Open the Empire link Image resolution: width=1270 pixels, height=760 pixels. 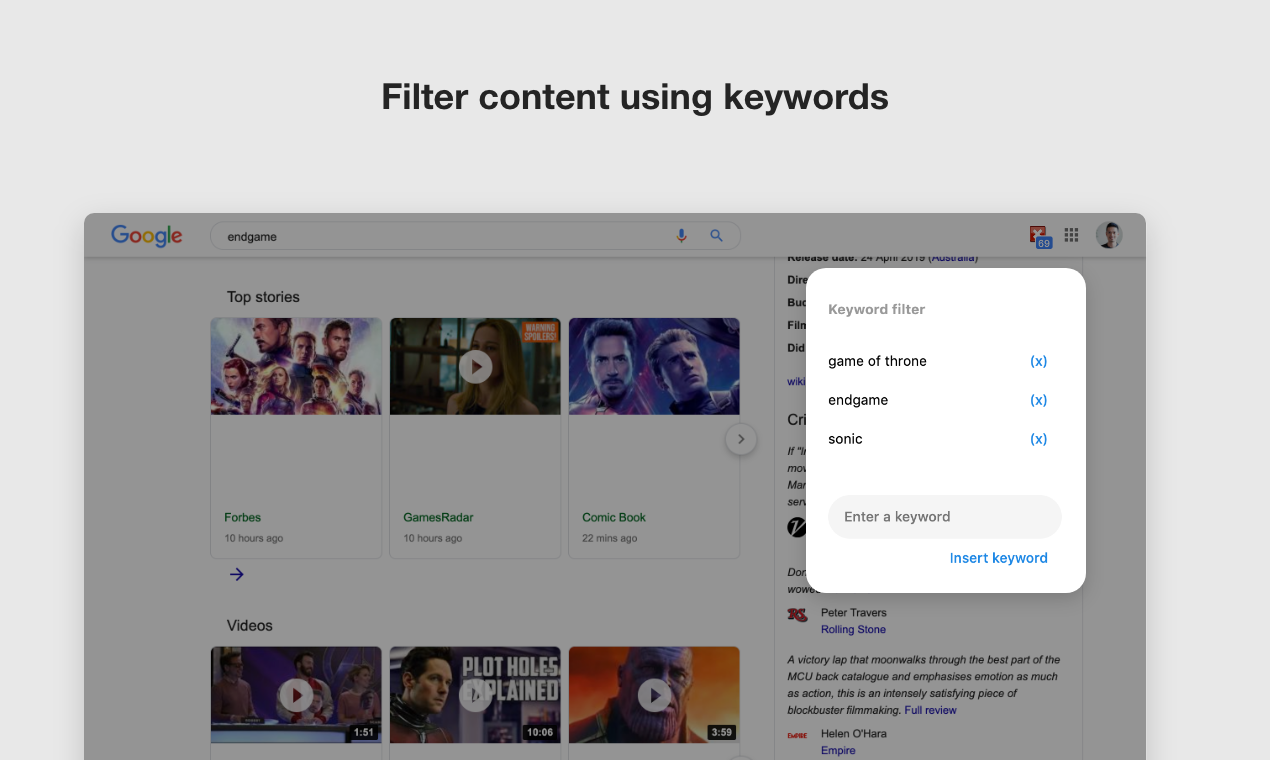pyautogui.click(x=838, y=750)
